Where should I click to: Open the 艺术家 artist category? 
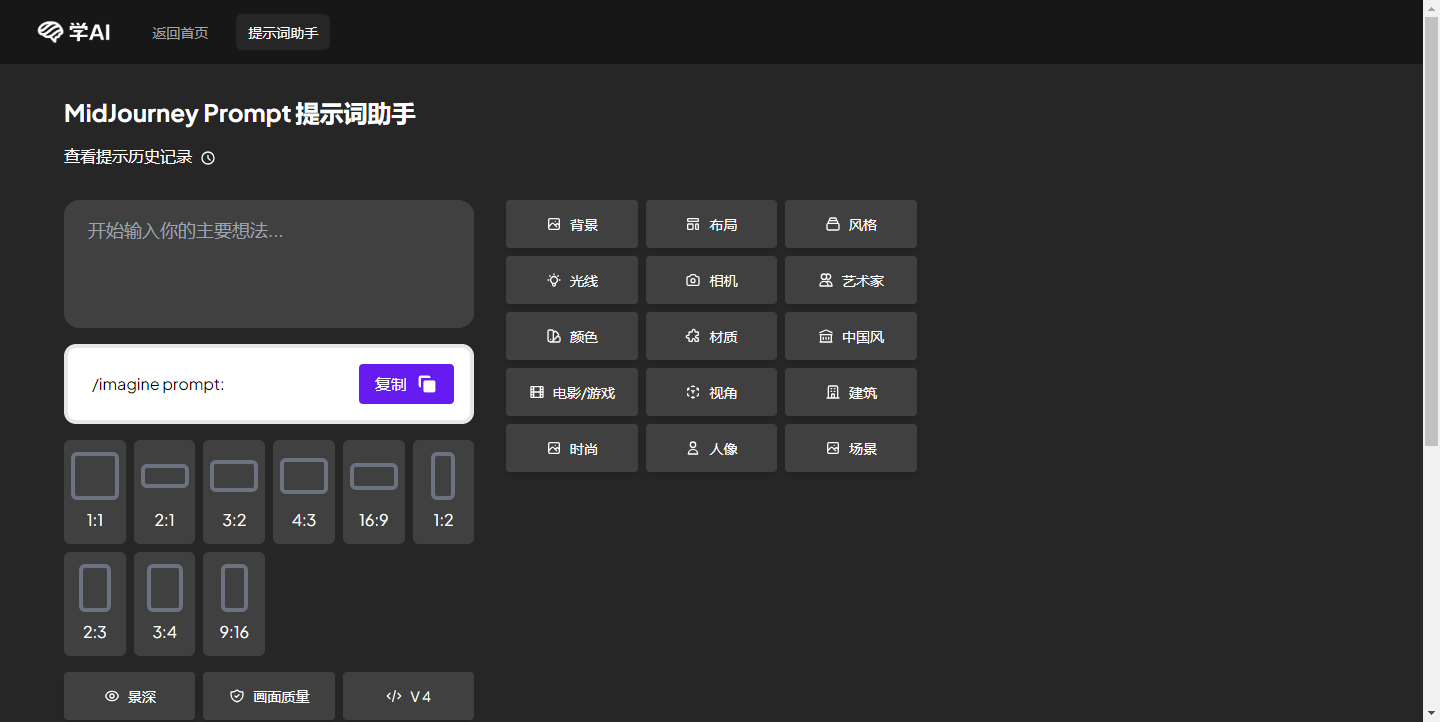pyautogui.click(x=851, y=280)
